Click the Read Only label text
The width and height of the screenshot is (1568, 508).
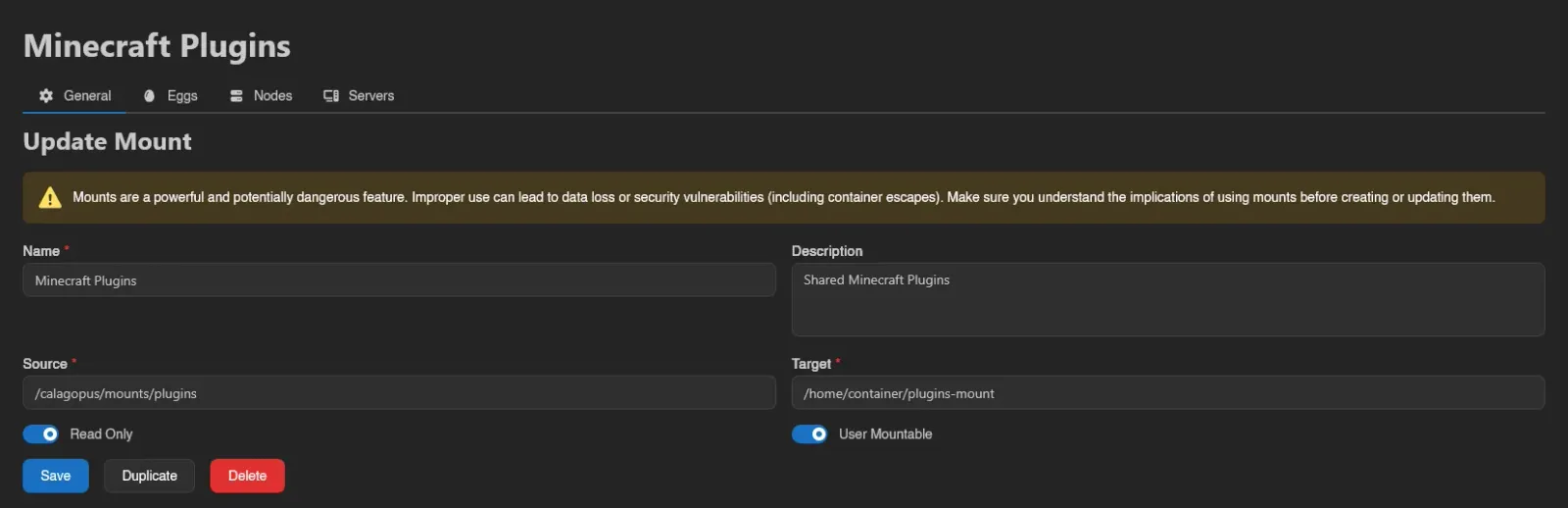(x=101, y=434)
